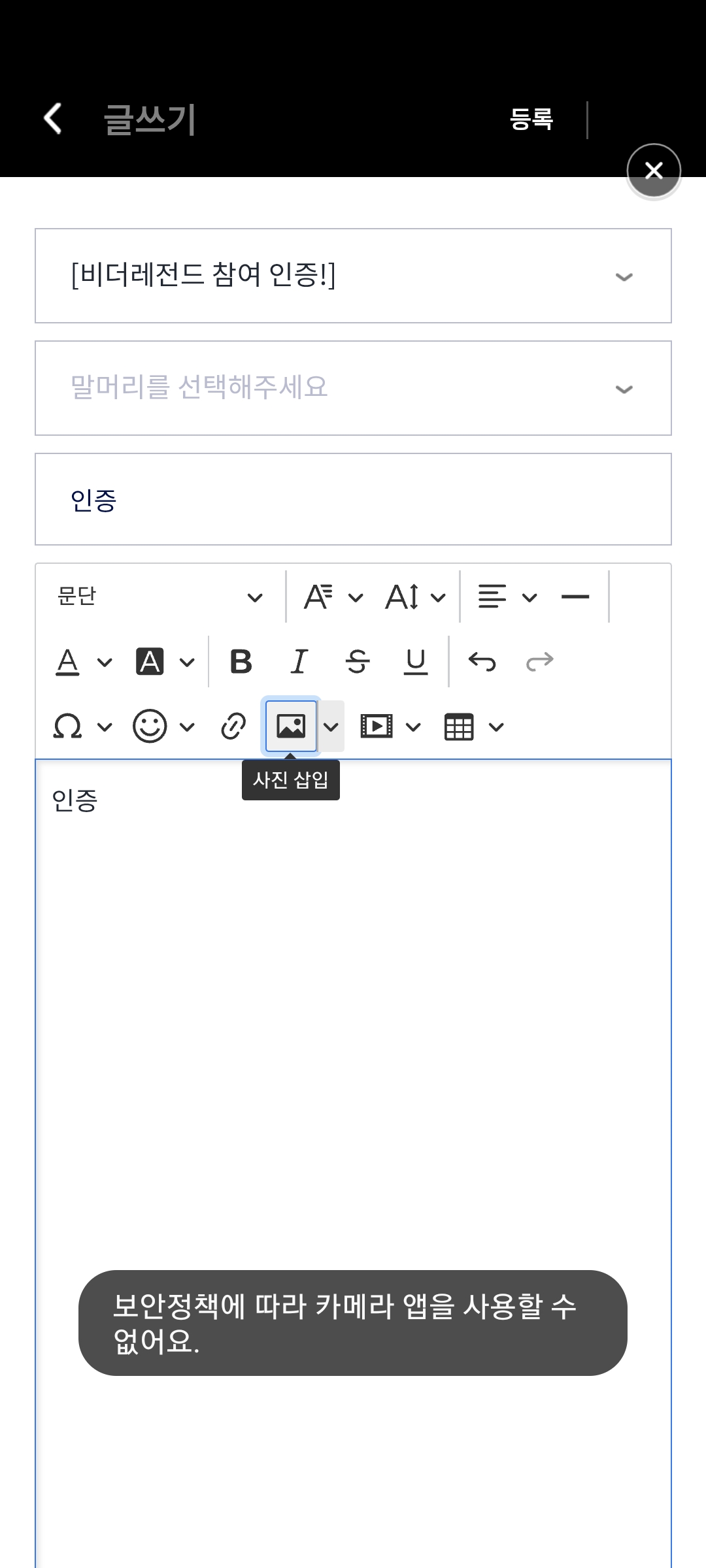This screenshot has width=706, height=1568.
Task: Expand the background color dropdown arrow
Action: click(187, 662)
